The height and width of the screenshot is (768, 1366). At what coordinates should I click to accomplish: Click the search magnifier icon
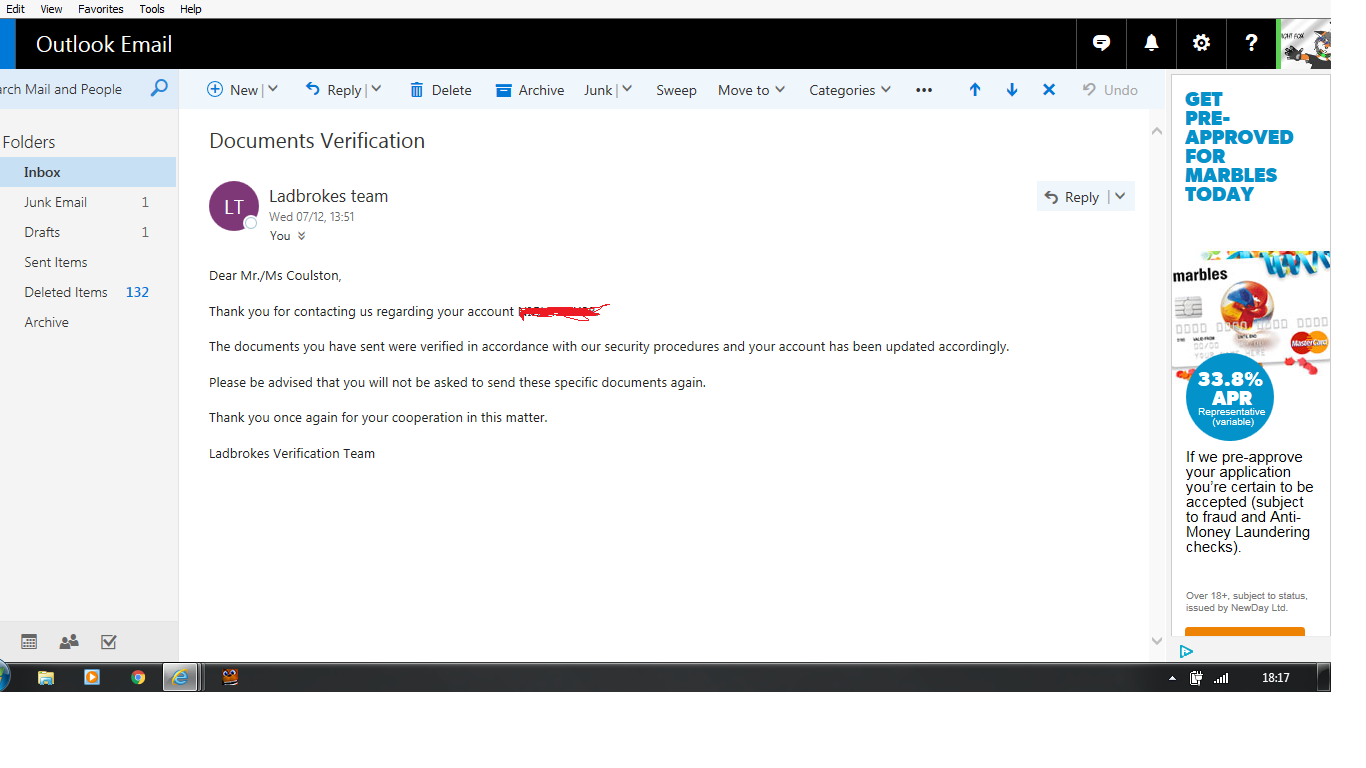(x=159, y=89)
